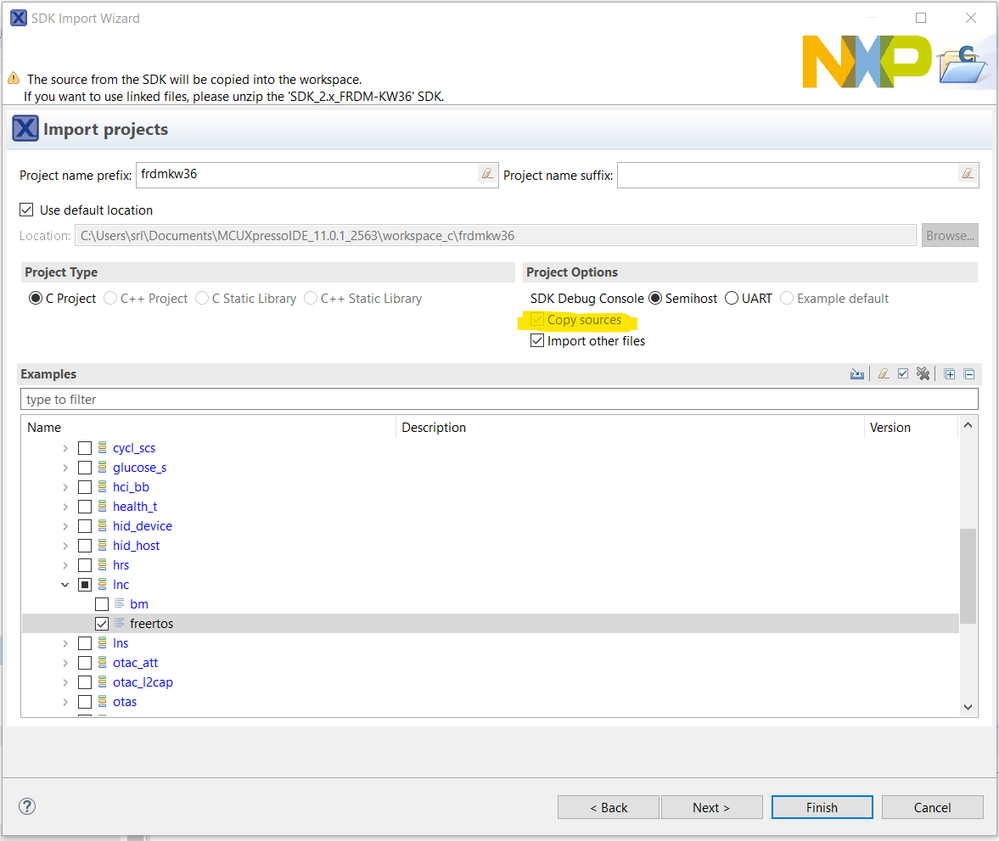Click the Finish button

tap(822, 807)
